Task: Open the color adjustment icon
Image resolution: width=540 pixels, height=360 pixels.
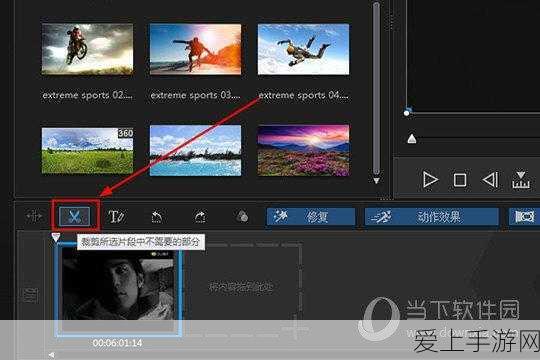Action: 242,217
